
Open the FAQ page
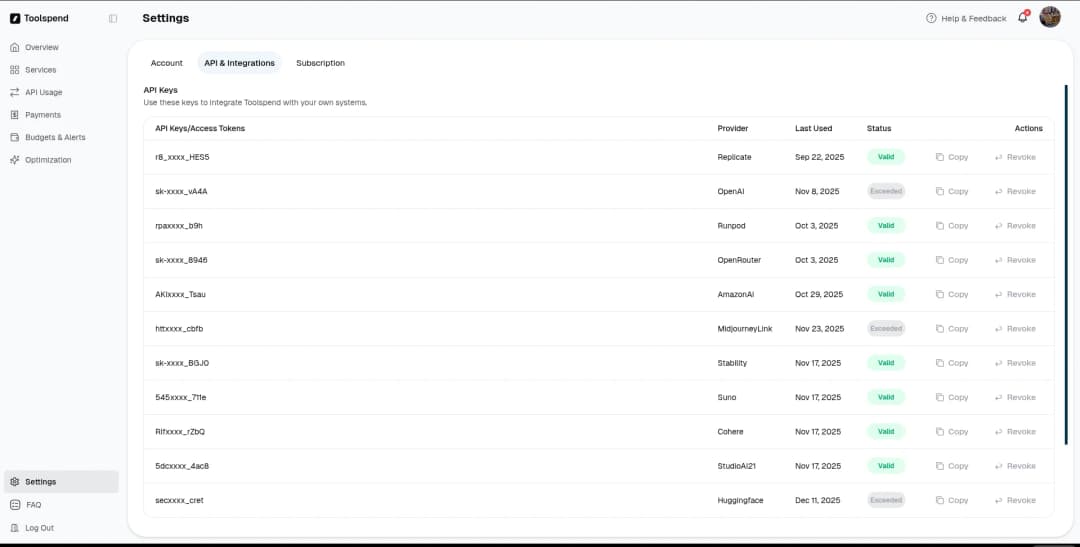33,505
